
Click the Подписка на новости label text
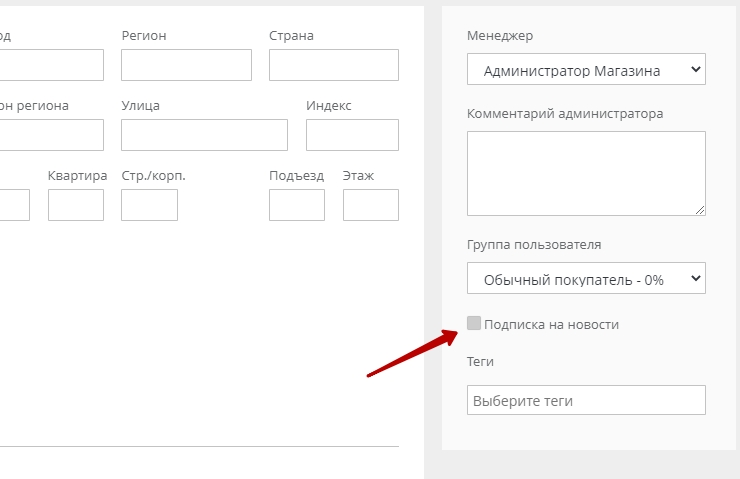[551, 324]
